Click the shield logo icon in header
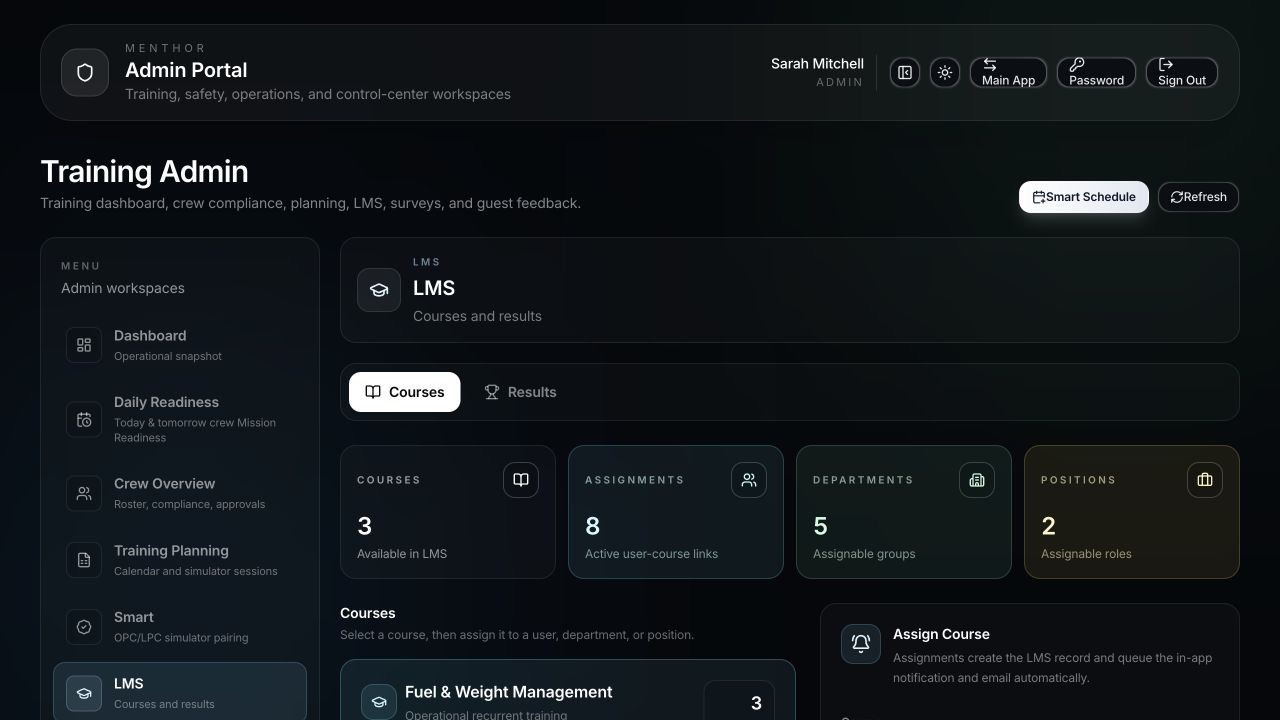Viewport: 1280px width, 720px height. point(85,73)
